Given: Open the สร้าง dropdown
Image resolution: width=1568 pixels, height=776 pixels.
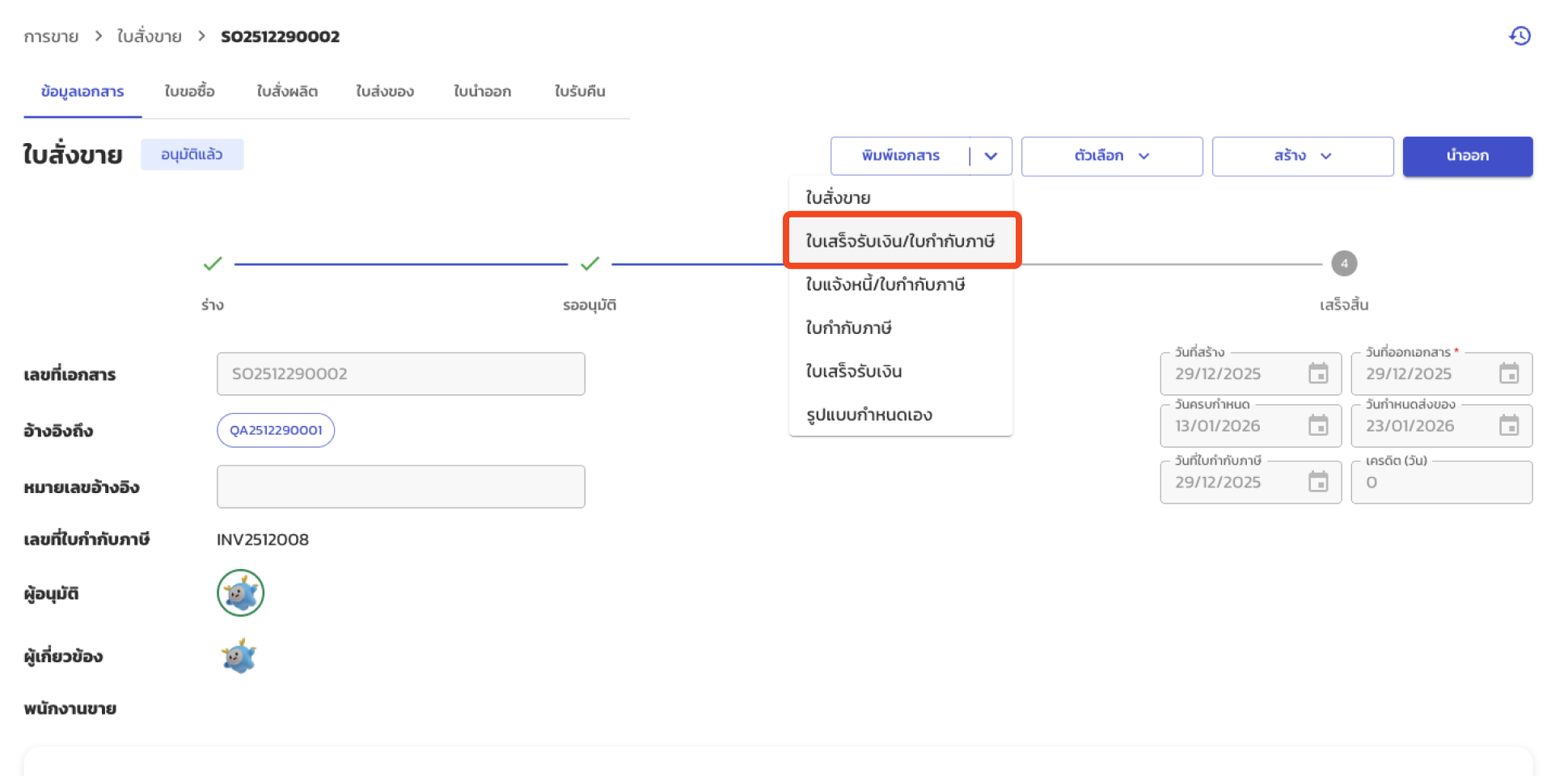Looking at the screenshot, I should [1302, 156].
